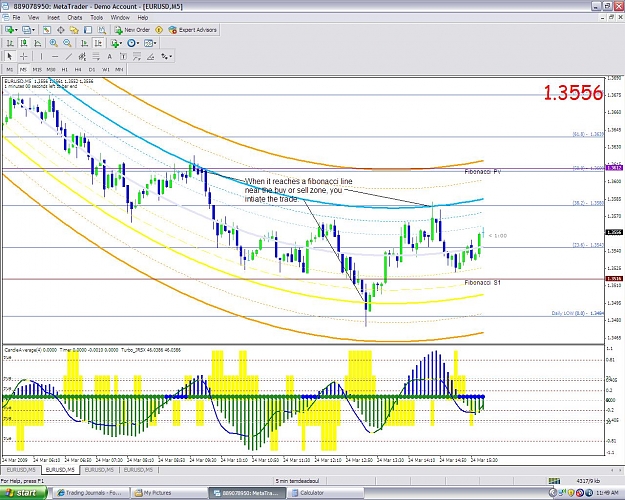
Task: Switch to Trading Journals browser taskbar item
Action: pyautogui.click(x=92, y=493)
